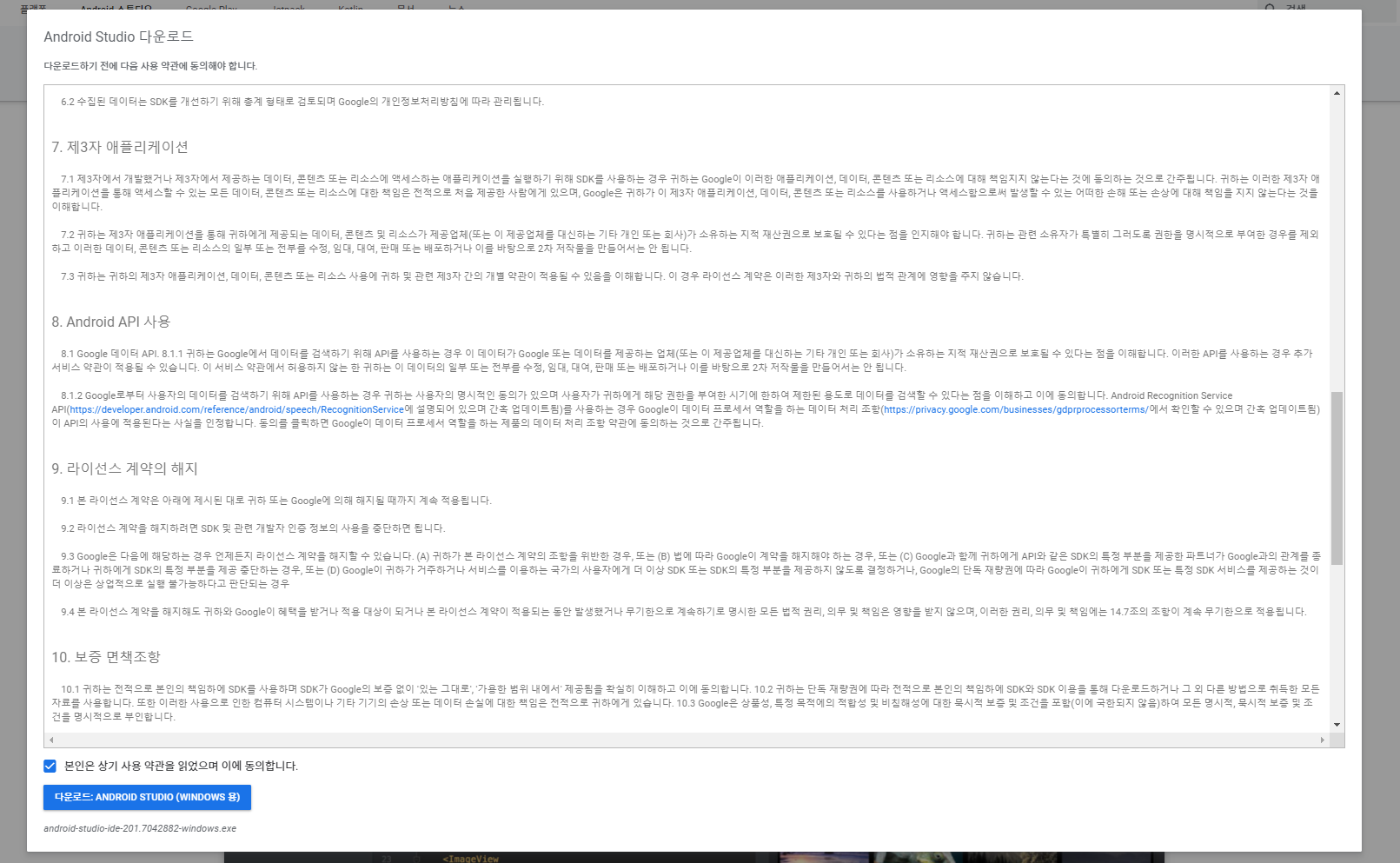Click the vertical scrollbar thumb in terms
The image size is (1400, 863).
click(x=1337, y=478)
